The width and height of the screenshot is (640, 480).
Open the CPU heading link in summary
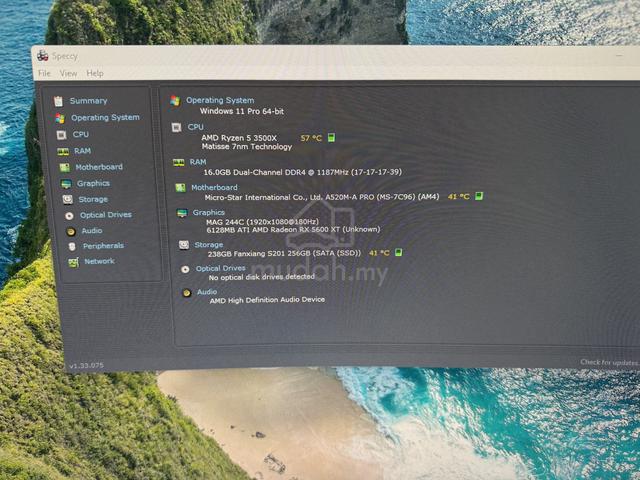click(196, 127)
